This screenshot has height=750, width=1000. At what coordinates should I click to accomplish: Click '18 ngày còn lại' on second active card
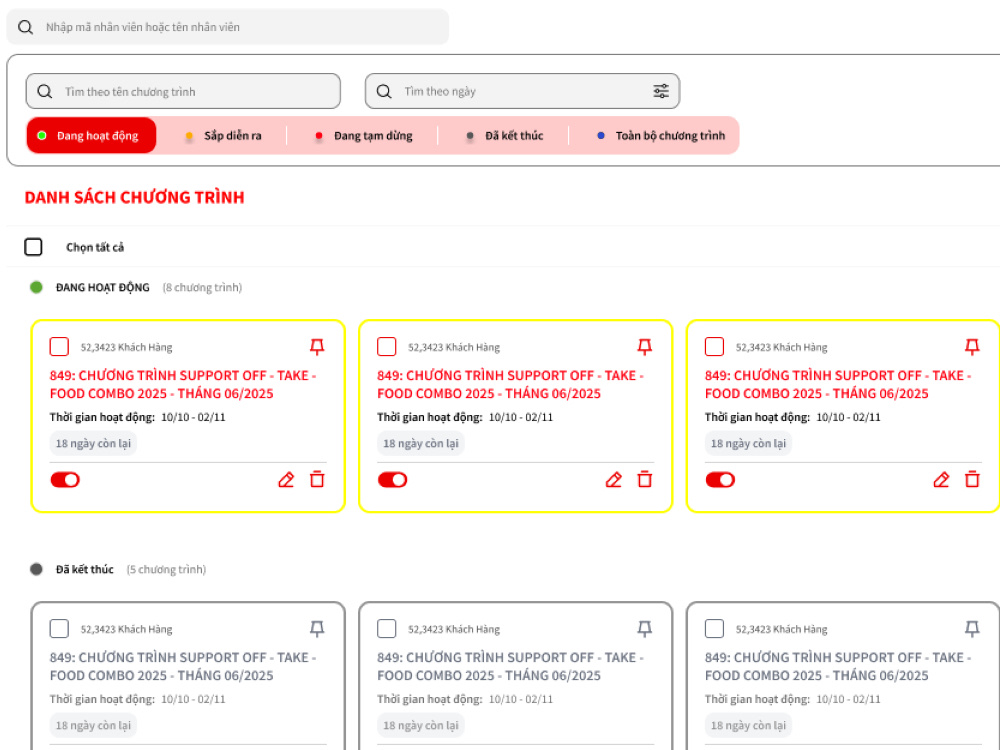(x=421, y=443)
